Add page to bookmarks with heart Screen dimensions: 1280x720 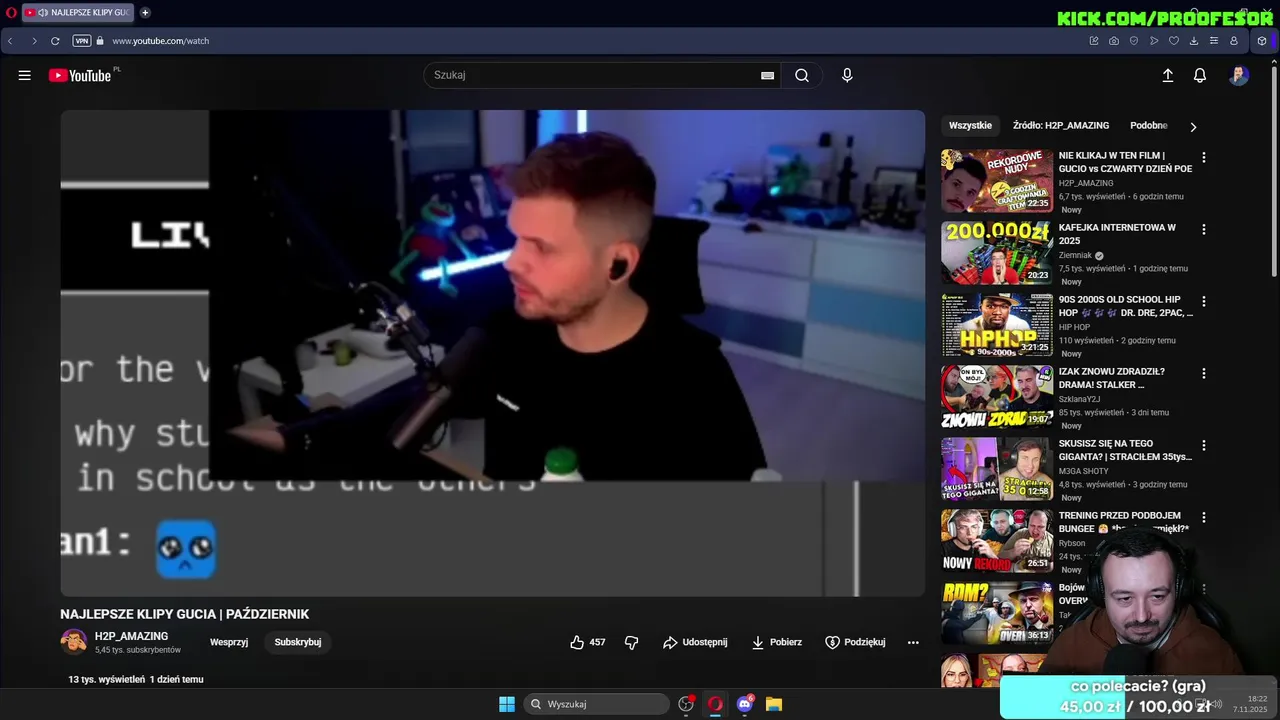(1174, 41)
